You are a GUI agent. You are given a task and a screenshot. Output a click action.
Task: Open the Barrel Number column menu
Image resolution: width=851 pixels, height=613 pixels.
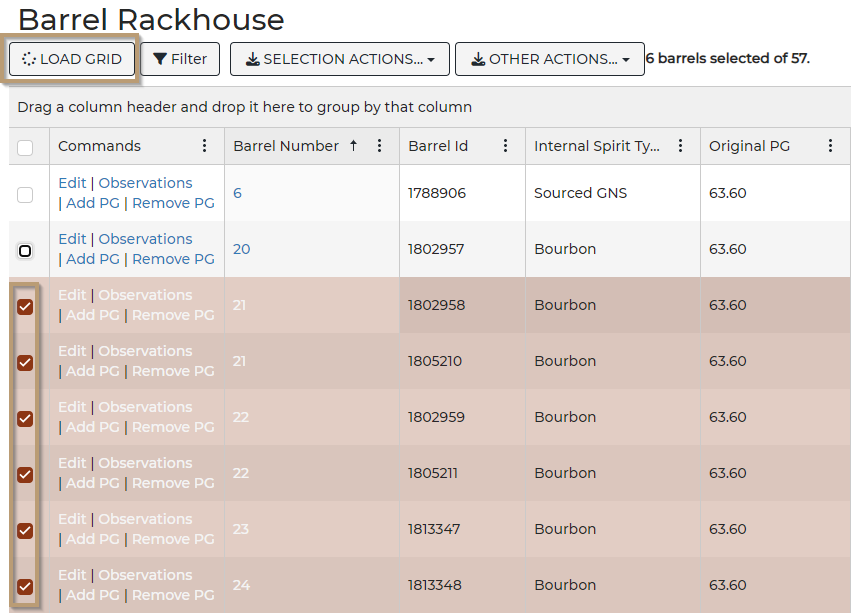click(379, 145)
